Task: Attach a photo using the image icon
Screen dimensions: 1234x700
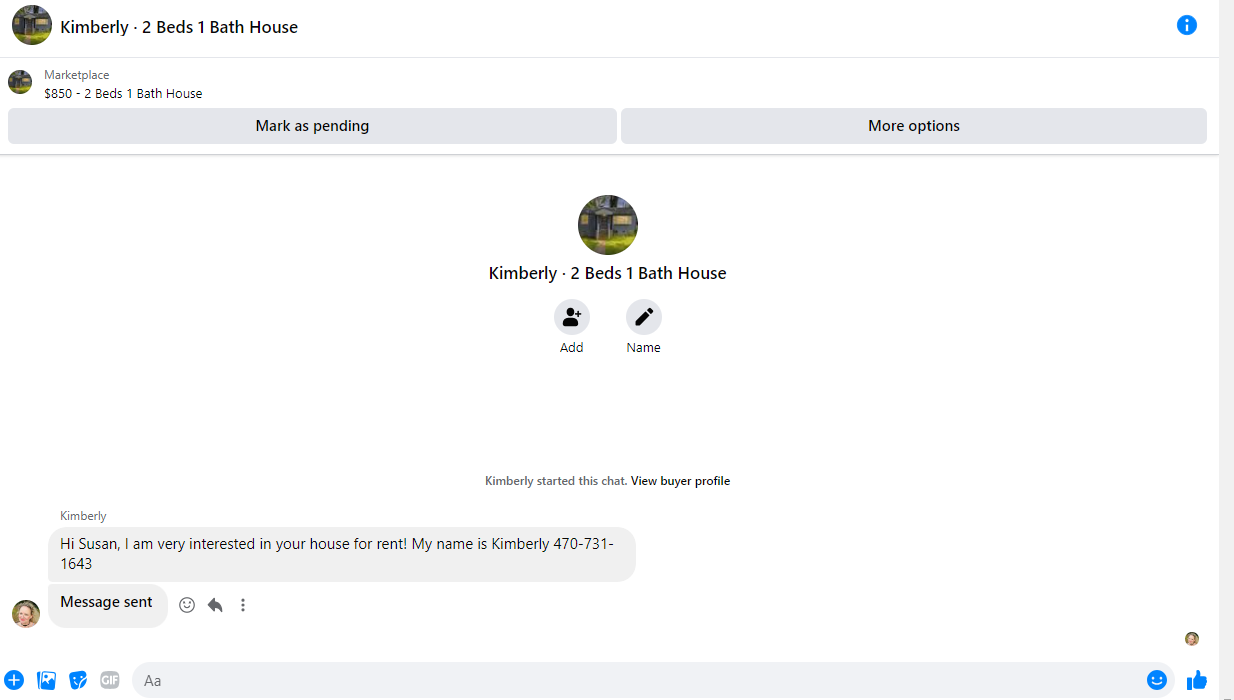Action: point(46,680)
